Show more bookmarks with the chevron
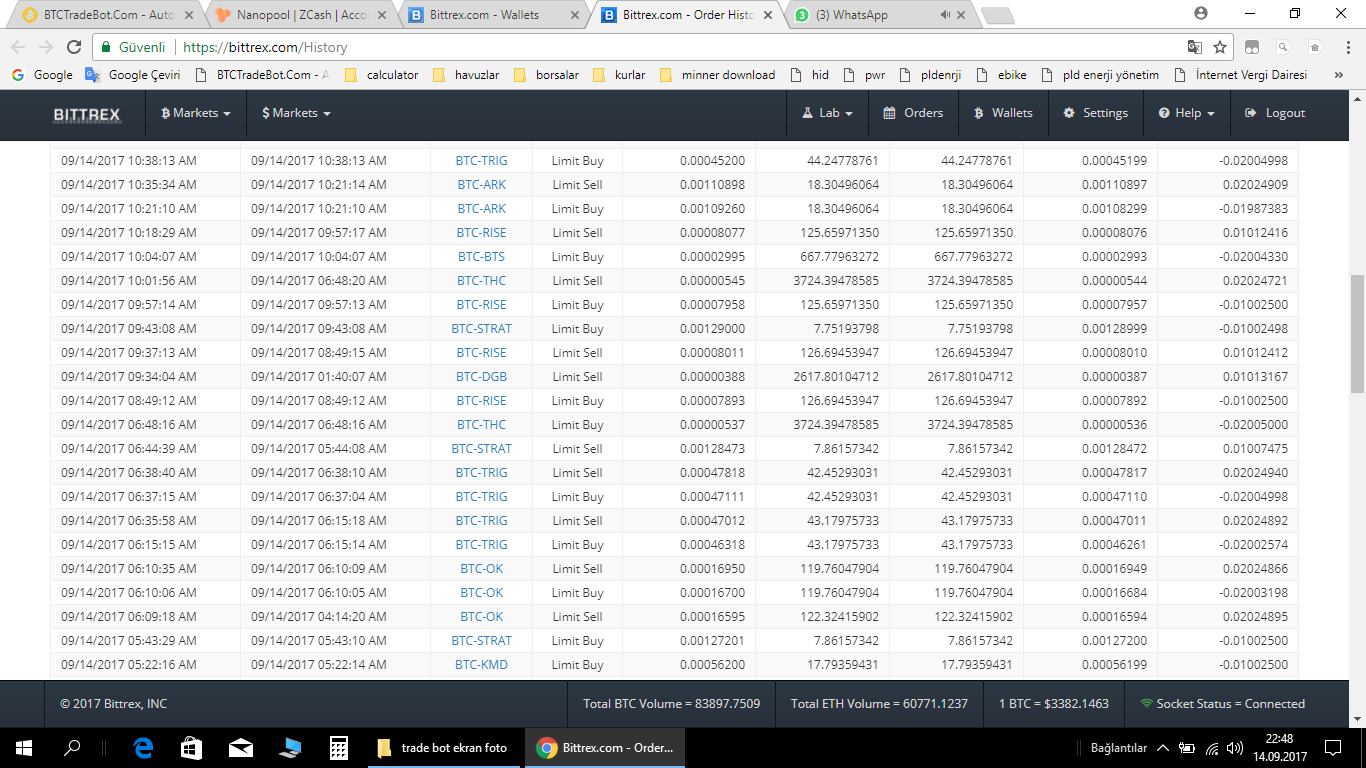The height and width of the screenshot is (768, 1366). pos(1339,75)
